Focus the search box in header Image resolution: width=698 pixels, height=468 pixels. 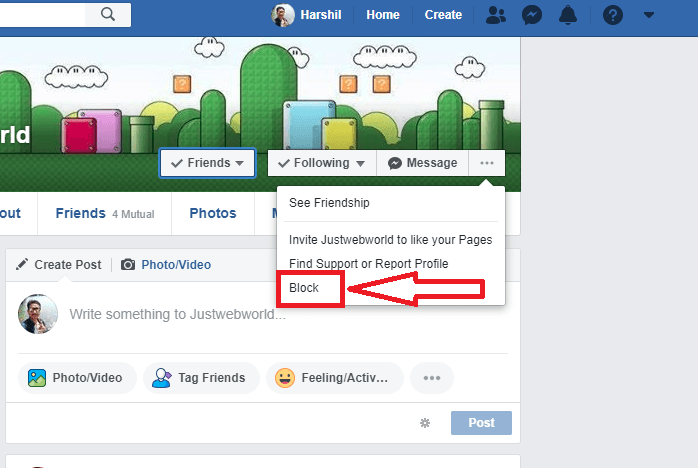pos(43,15)
